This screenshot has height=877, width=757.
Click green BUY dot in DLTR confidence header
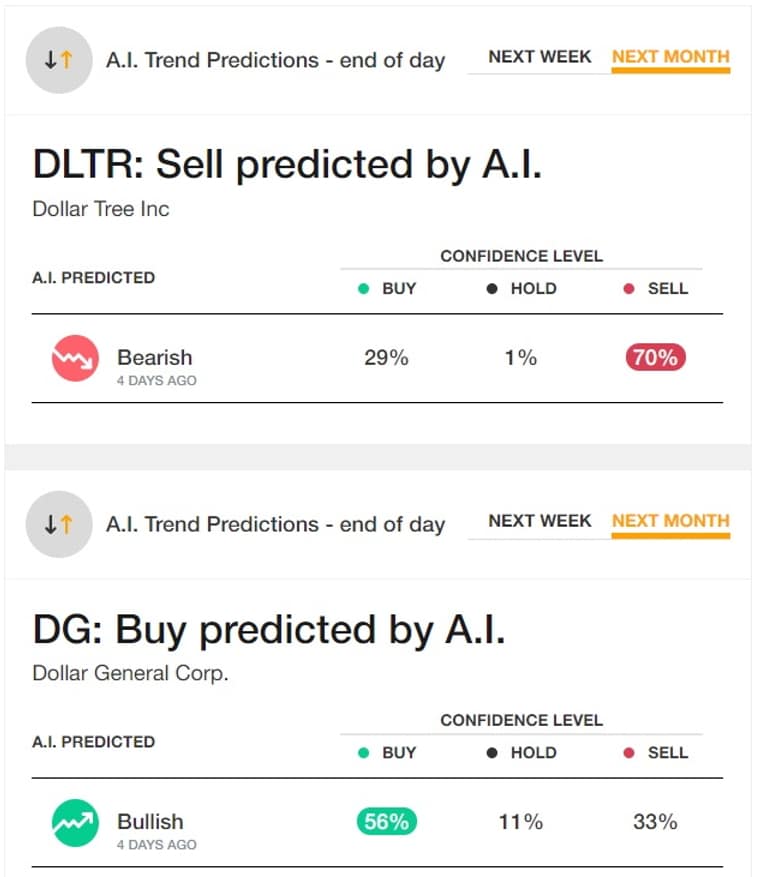click(x=364, y=289)
